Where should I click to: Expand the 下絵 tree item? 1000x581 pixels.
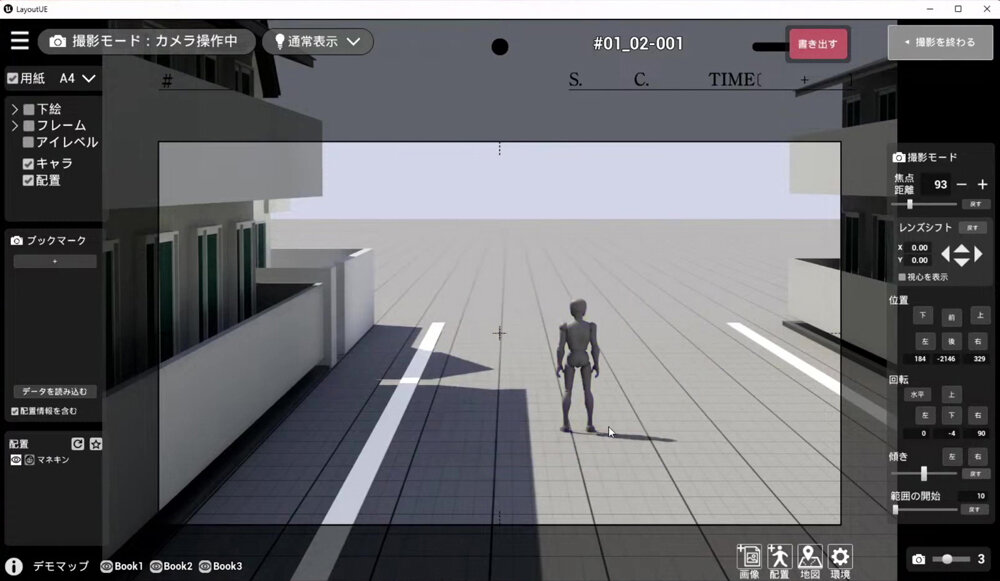coord(15,109)
